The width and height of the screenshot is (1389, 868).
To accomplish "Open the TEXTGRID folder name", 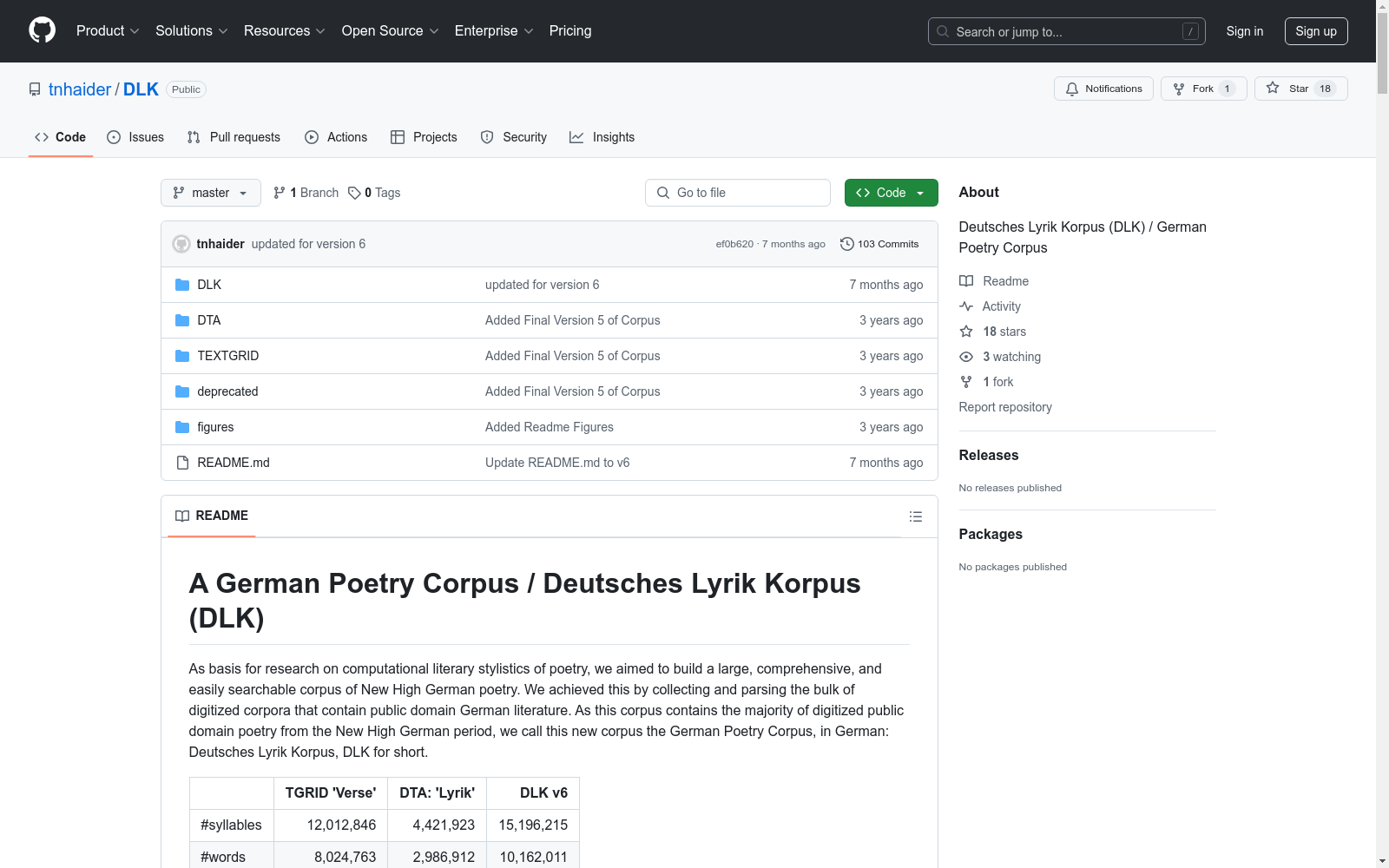I will point(228,356).
